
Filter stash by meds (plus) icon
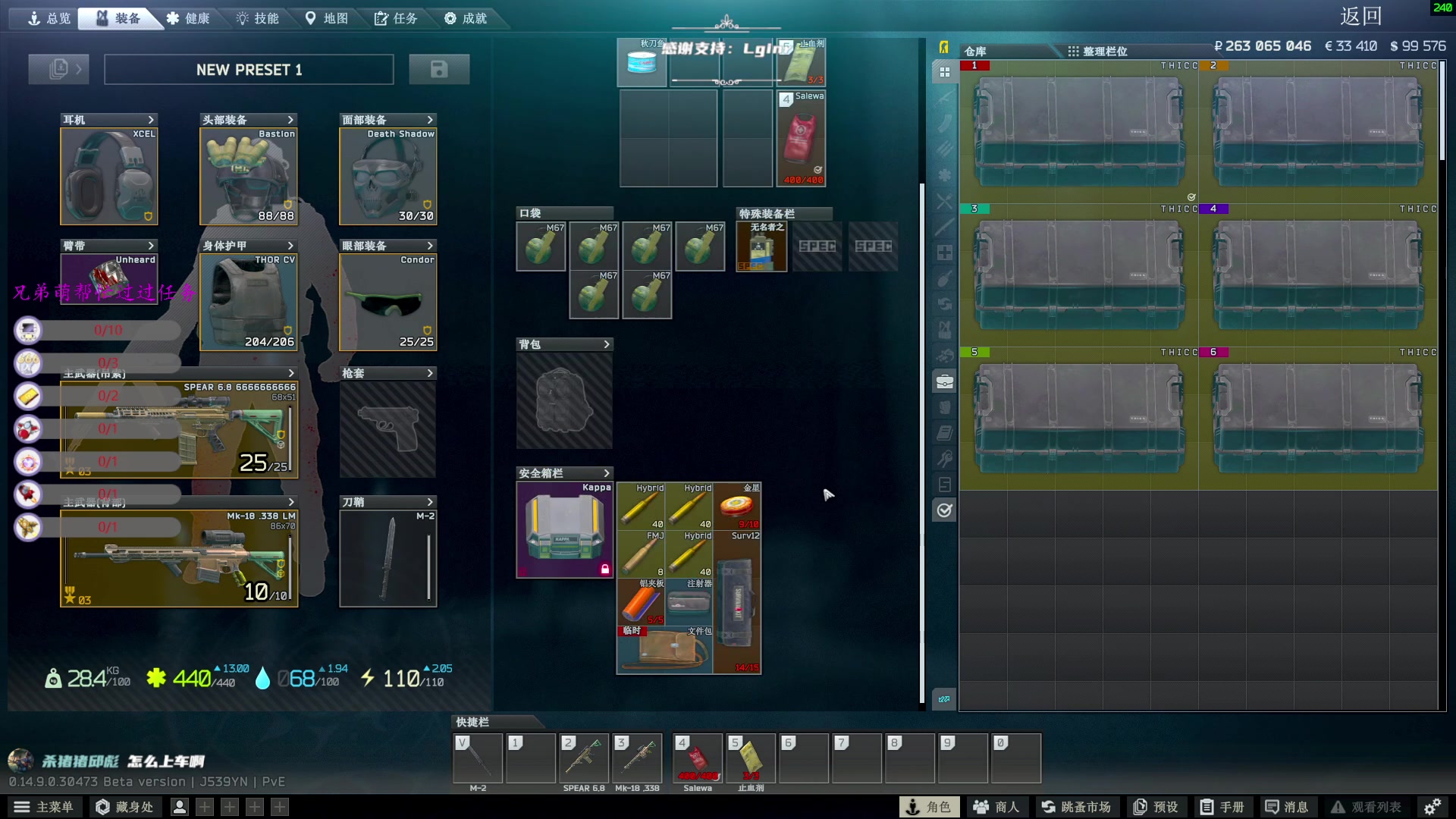coord(944,253)
